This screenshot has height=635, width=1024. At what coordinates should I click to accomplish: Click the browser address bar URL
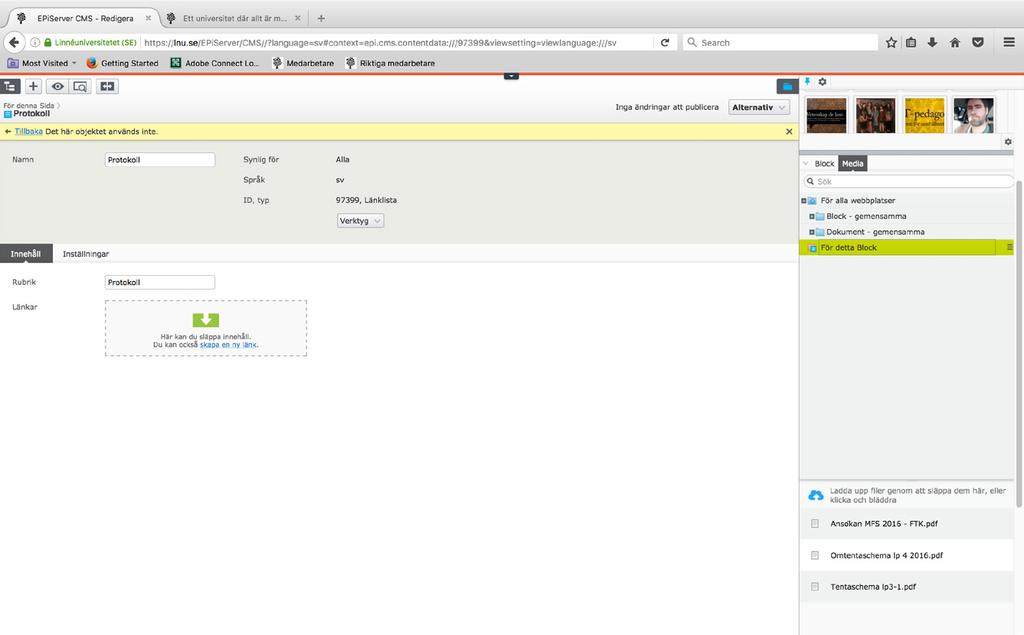[x=379, y=42]
